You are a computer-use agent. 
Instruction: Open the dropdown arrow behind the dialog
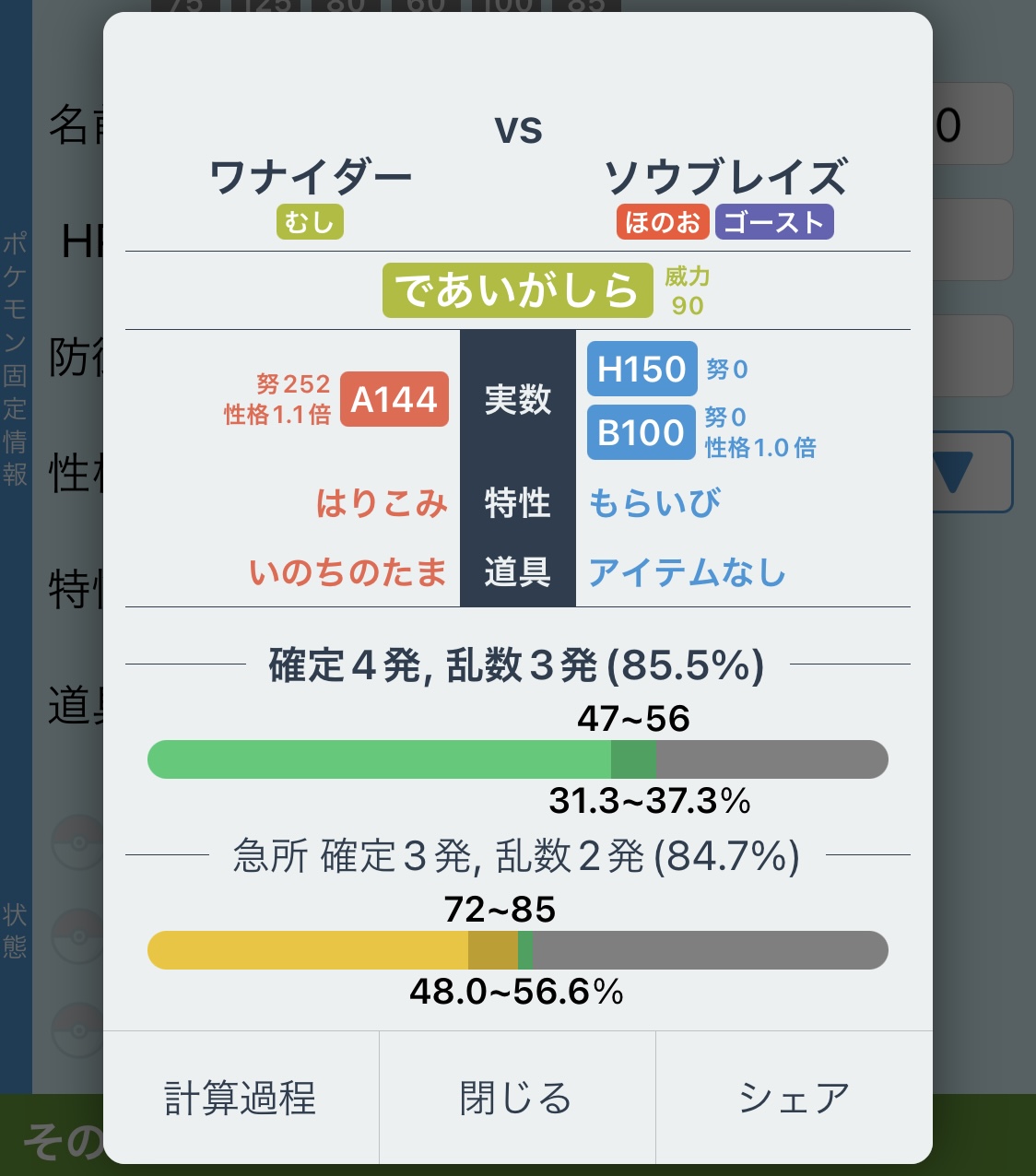click(x=954, y=472)
